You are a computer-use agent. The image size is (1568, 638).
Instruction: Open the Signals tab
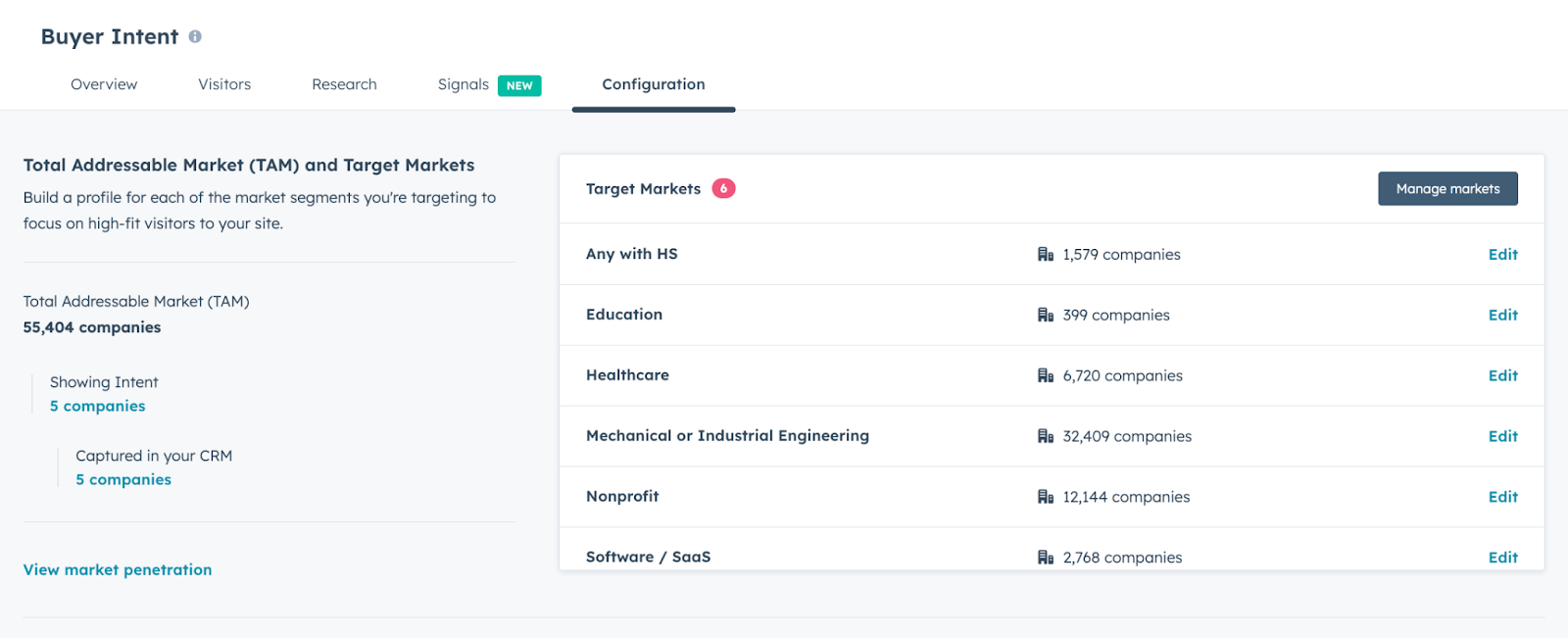point(464,84)
